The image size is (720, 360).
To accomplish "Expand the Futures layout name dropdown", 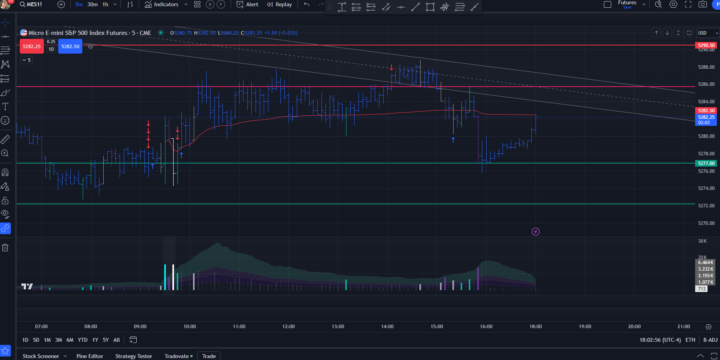I will coord(644,4).
